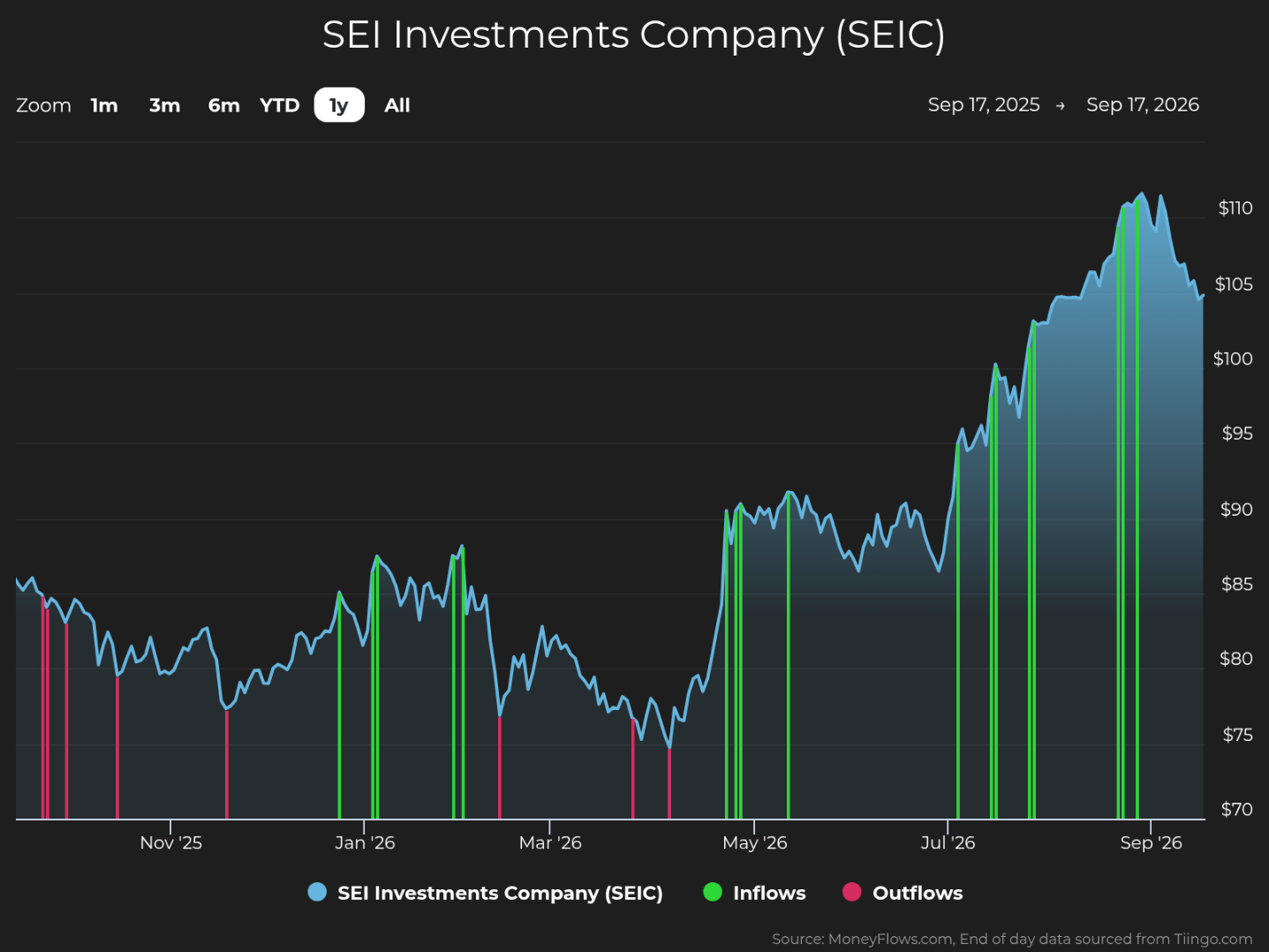Click the May '26 axis tick label
Image resolution: width=1269 pixels, height=952 pixels.
pos(754,842)
